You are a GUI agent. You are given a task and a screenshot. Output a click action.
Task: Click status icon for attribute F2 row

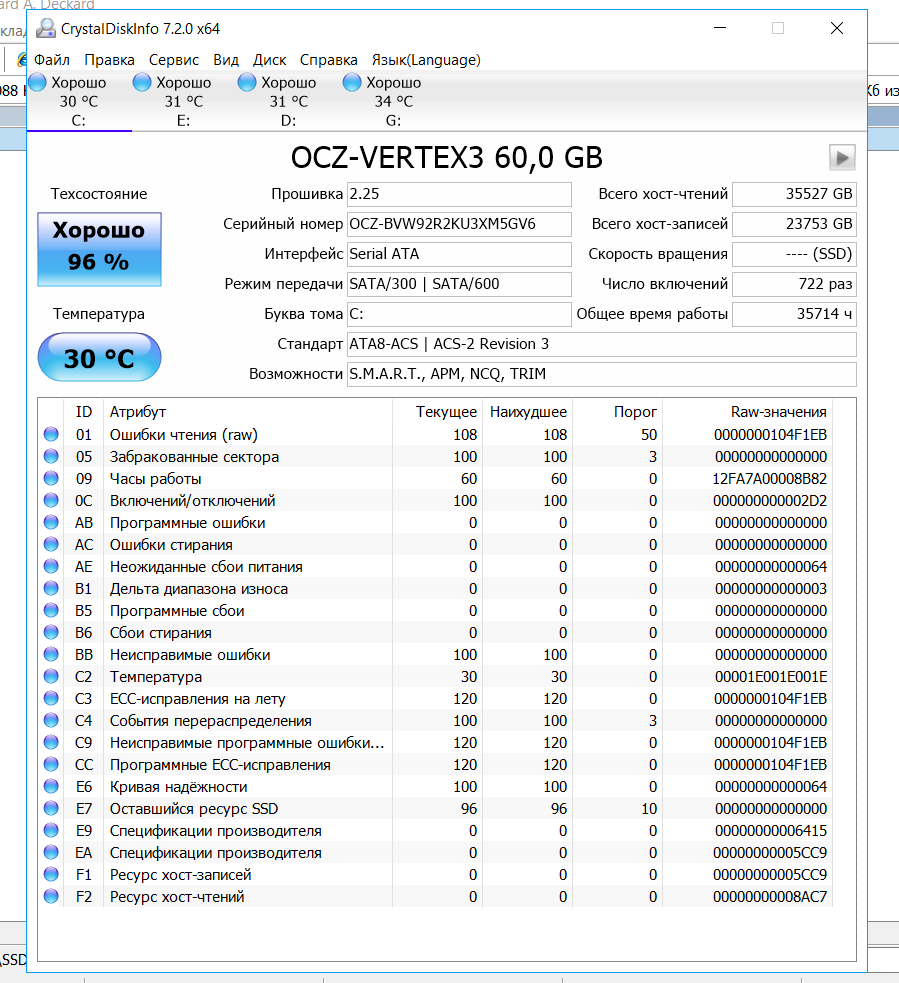pos(51,896)
